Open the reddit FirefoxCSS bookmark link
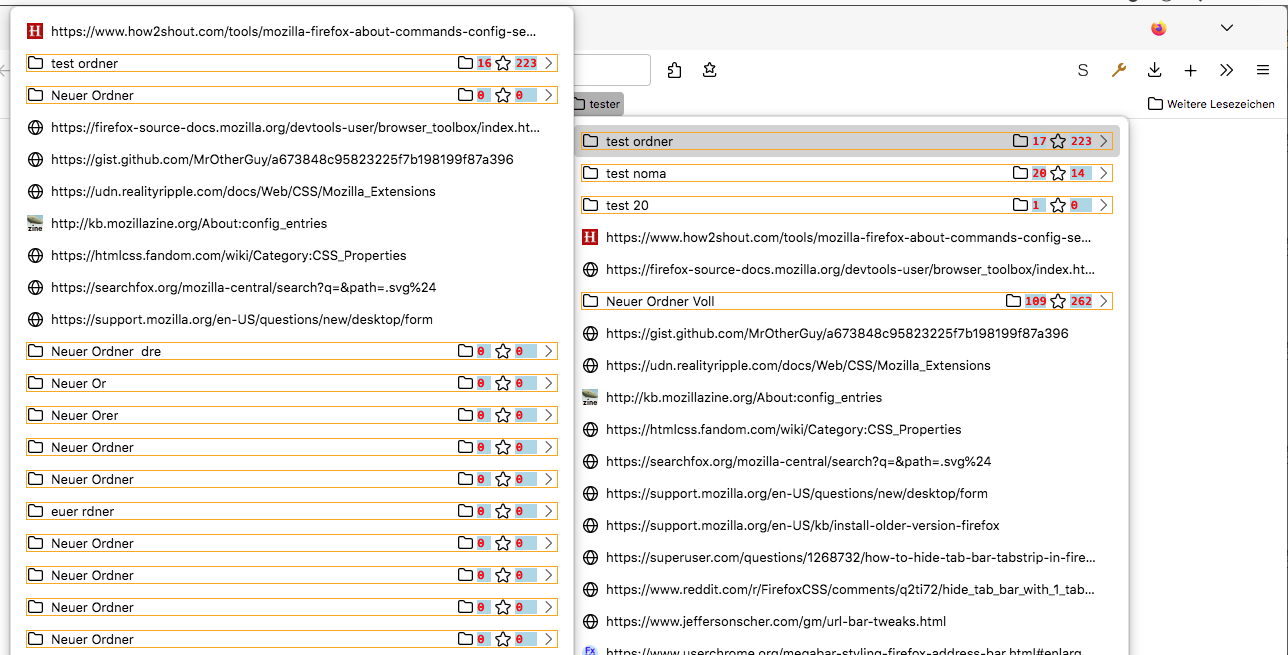This screenshot has width=1288, height=655. tap(850, 589)
